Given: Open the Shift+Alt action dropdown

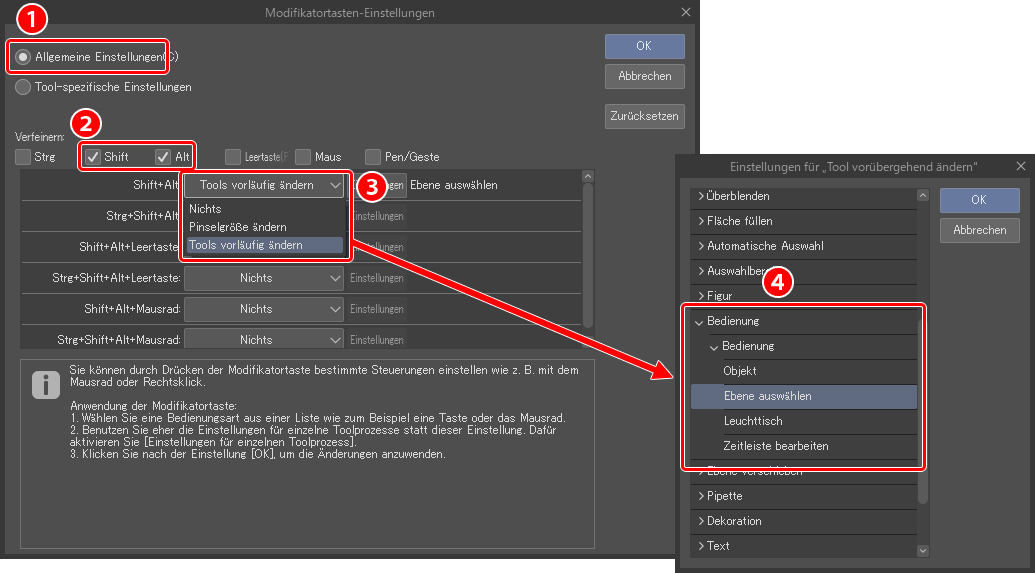Looking at the screenshot, I should 266,185.
